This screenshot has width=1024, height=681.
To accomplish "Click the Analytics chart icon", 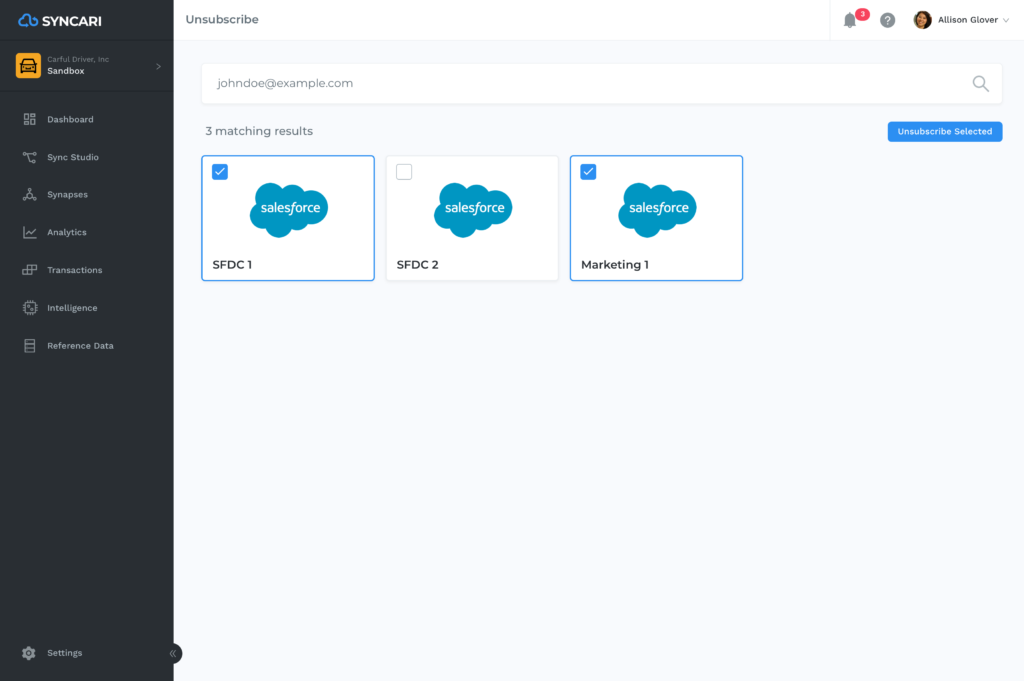I will tap(29, 232).
